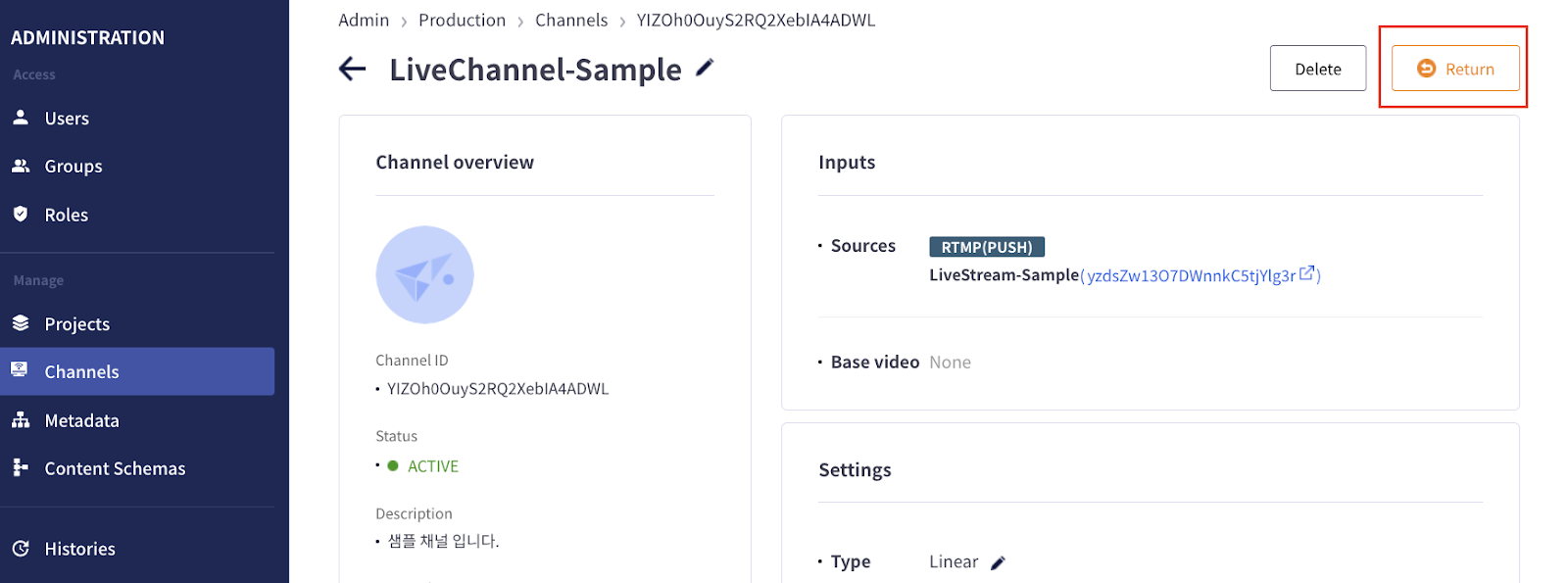
Task: Click the Histories clock icon
Action: (x=21, y=549)
